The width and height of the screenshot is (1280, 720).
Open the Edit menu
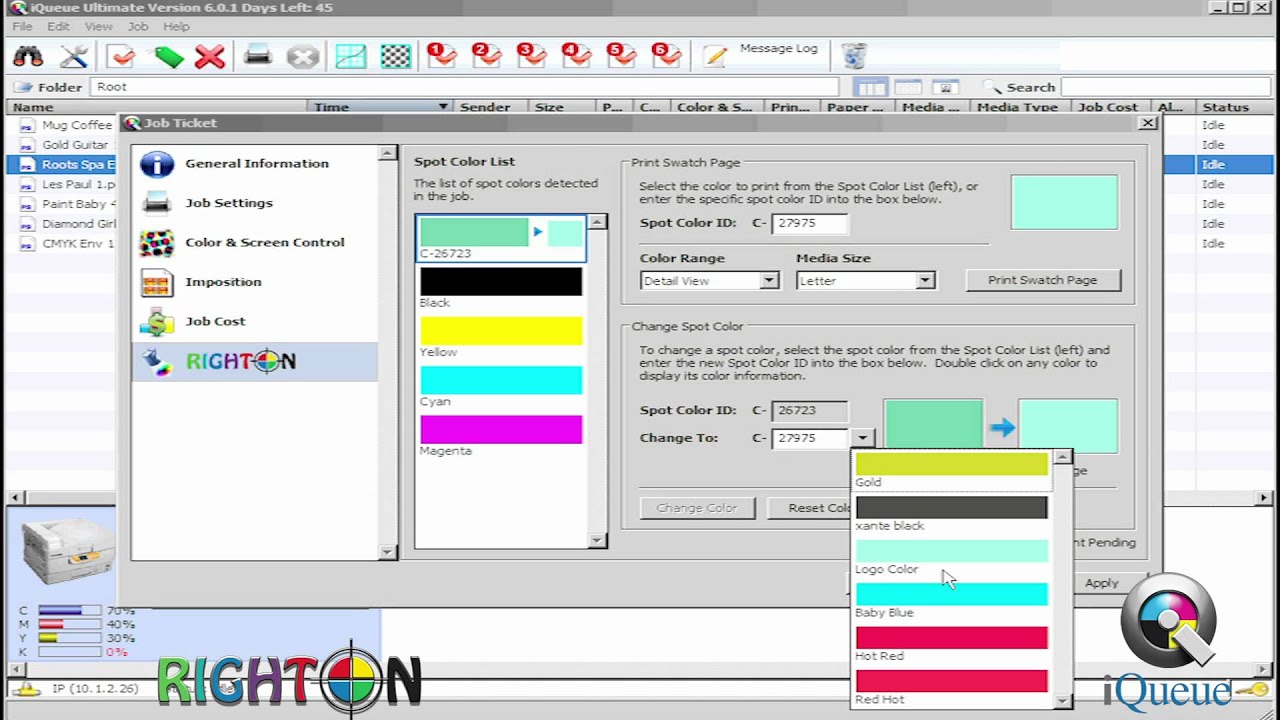pyautogui.click(x=58, y=26)
